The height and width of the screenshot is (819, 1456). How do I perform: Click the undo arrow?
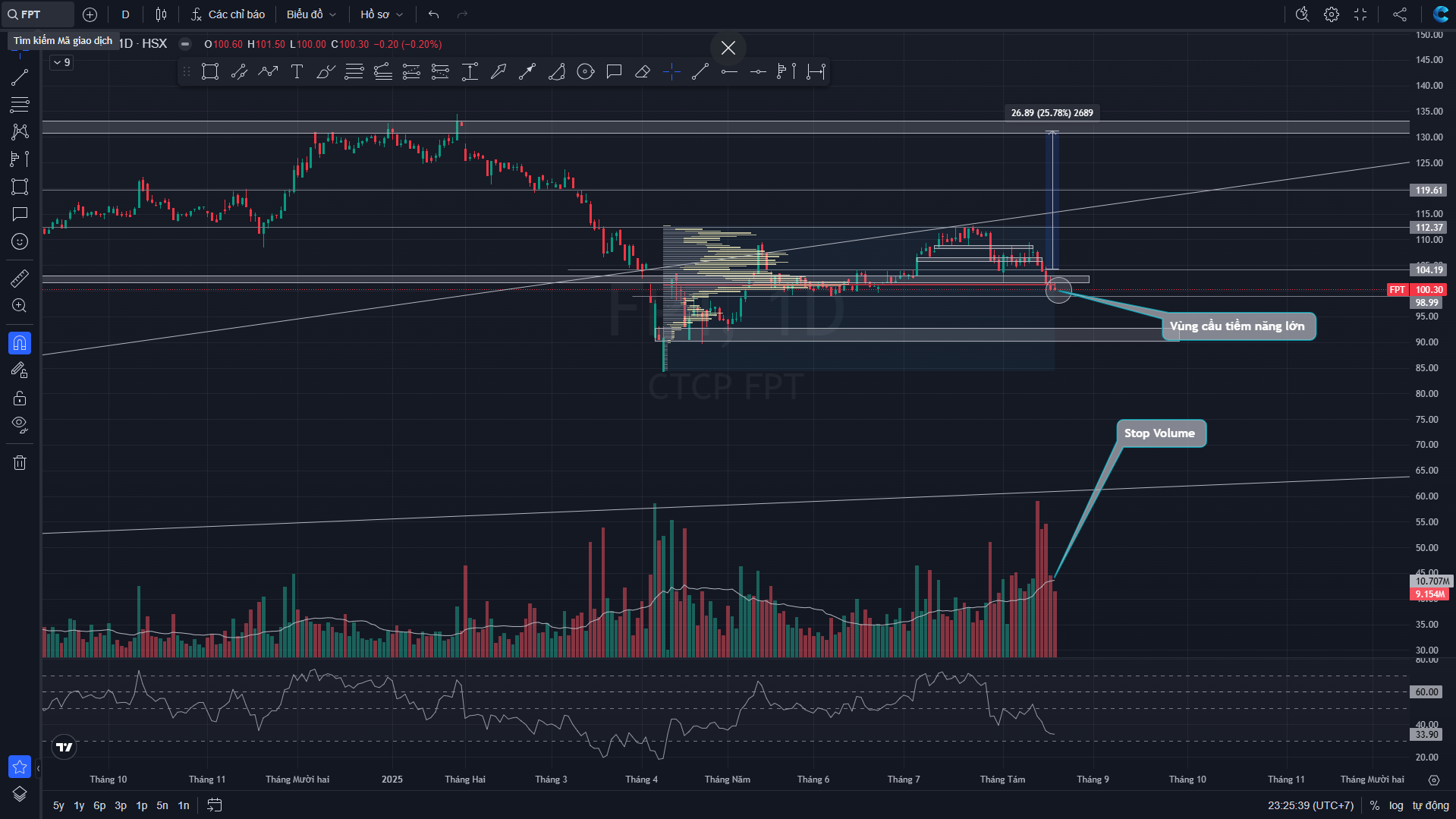433,14
